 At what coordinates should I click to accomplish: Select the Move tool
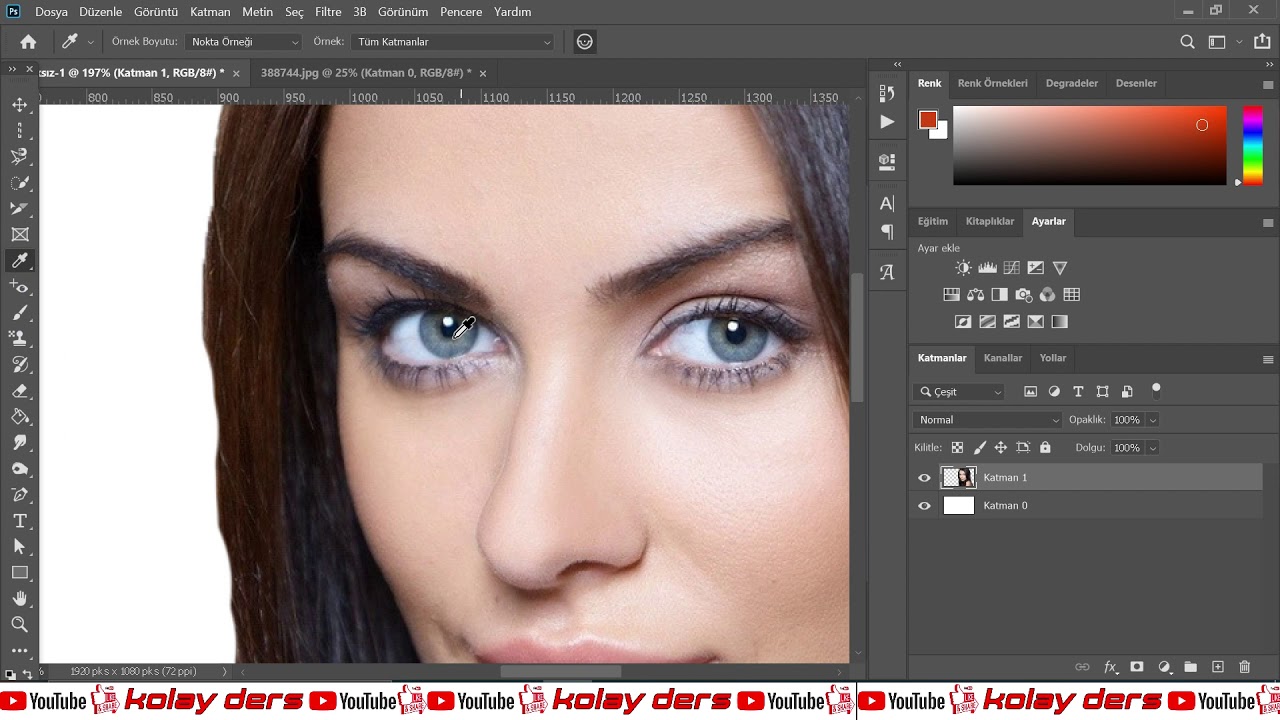click(20, 105)
